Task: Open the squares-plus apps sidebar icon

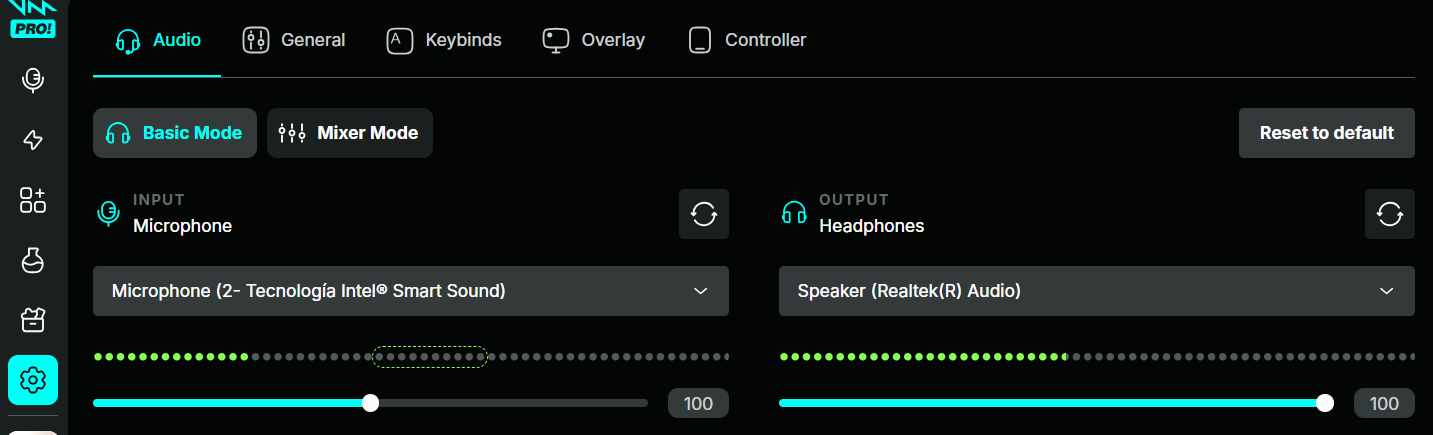Action: (33, 200)
